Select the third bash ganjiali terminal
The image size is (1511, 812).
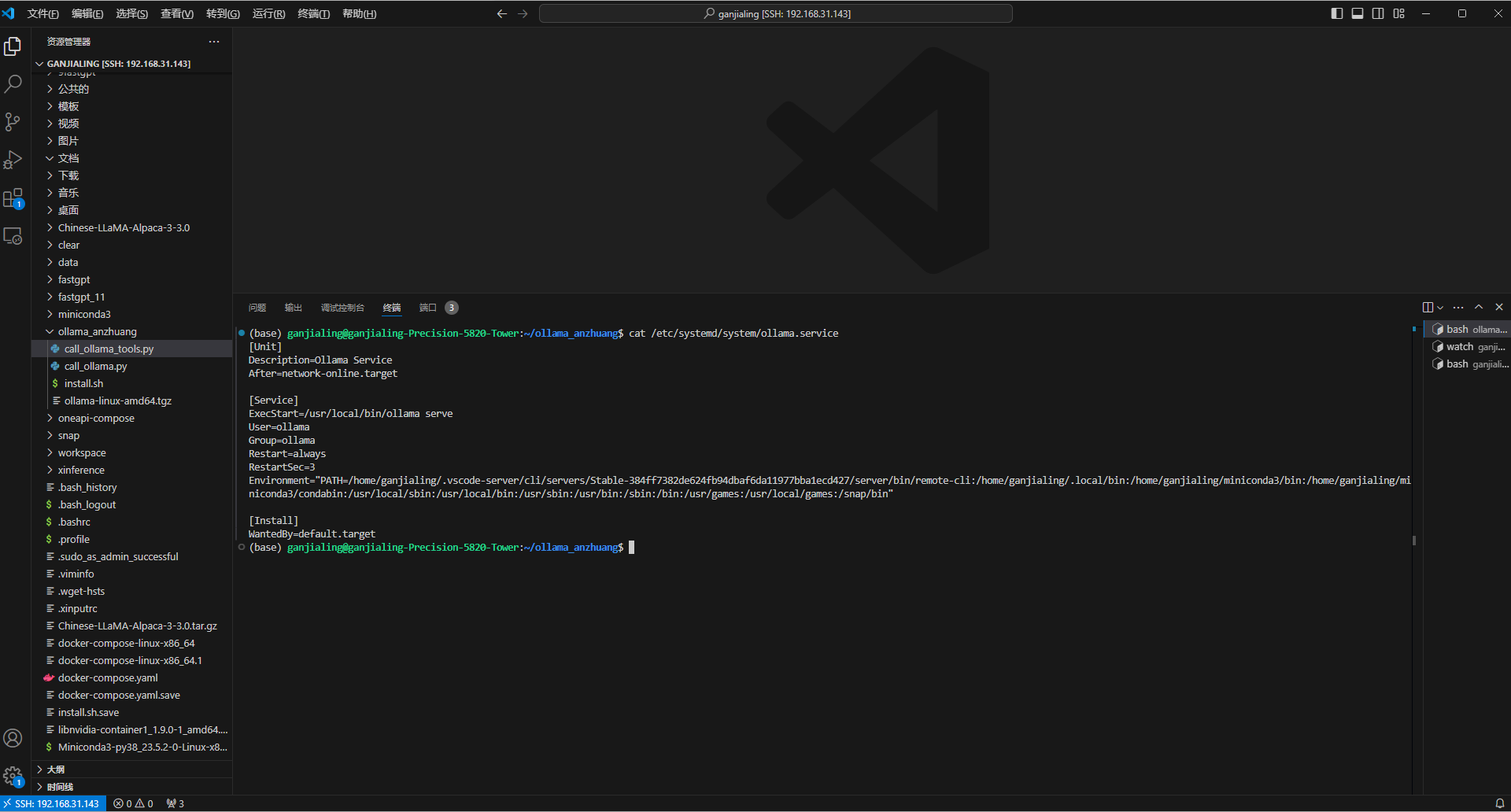(1468, 364)
